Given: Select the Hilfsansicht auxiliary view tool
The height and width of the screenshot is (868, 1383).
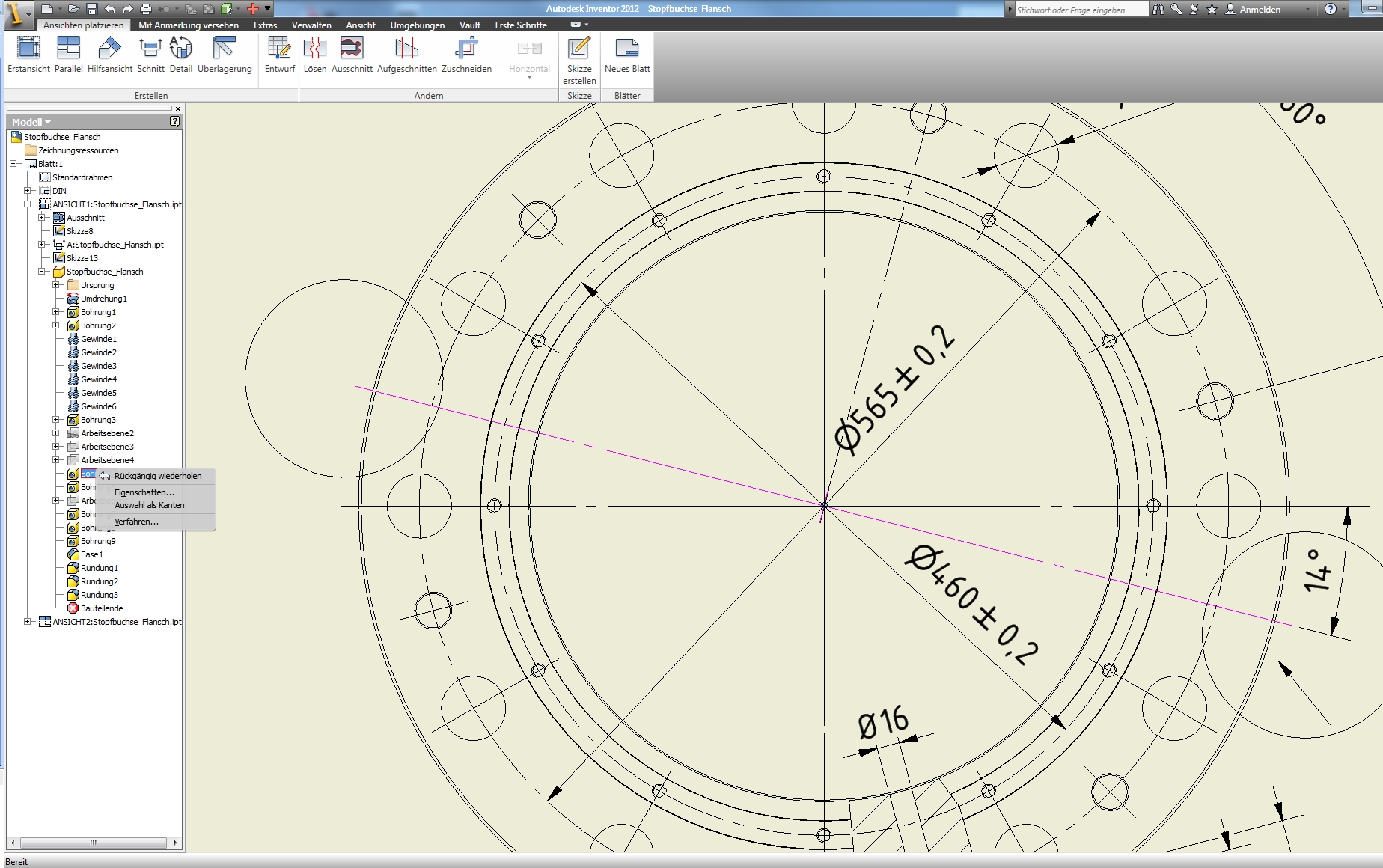Looking at the screenshot, I should click(110, 55).
